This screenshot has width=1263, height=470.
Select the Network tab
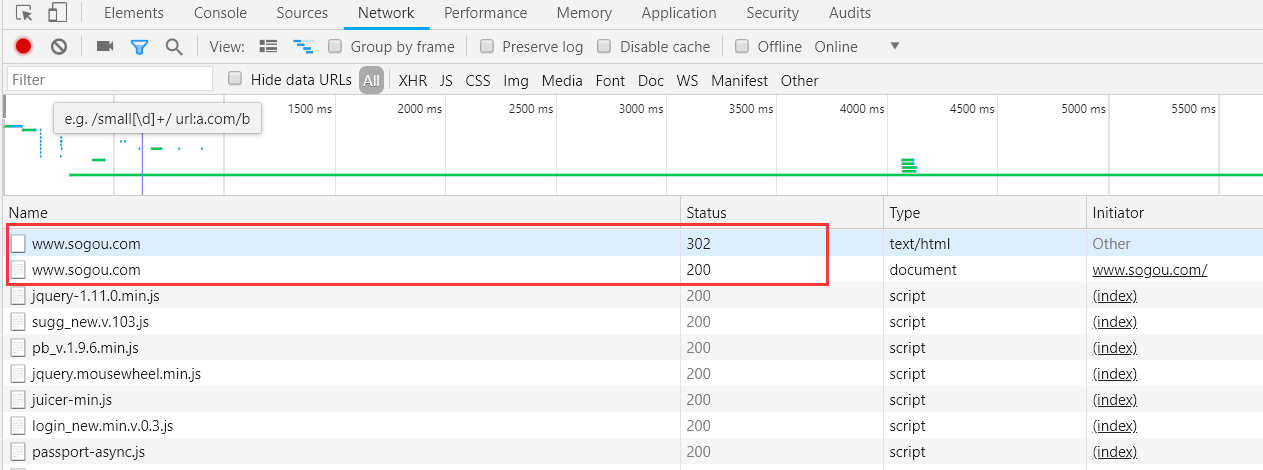pos(386,13)
